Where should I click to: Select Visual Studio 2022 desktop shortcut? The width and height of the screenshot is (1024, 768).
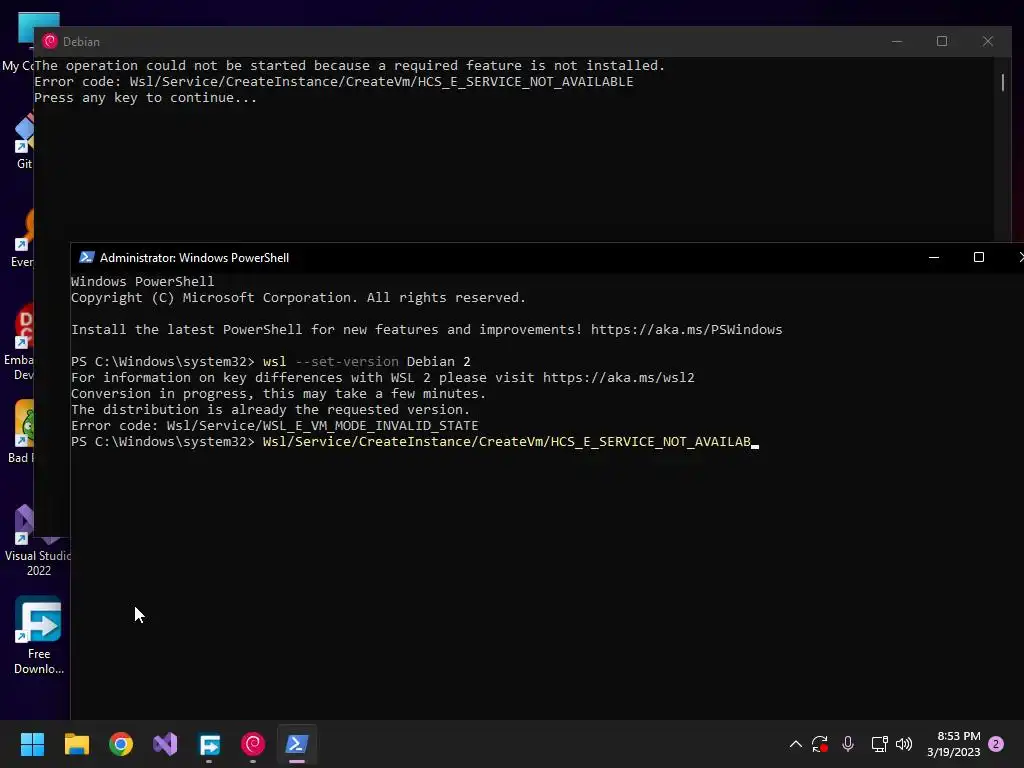[36, 539]
